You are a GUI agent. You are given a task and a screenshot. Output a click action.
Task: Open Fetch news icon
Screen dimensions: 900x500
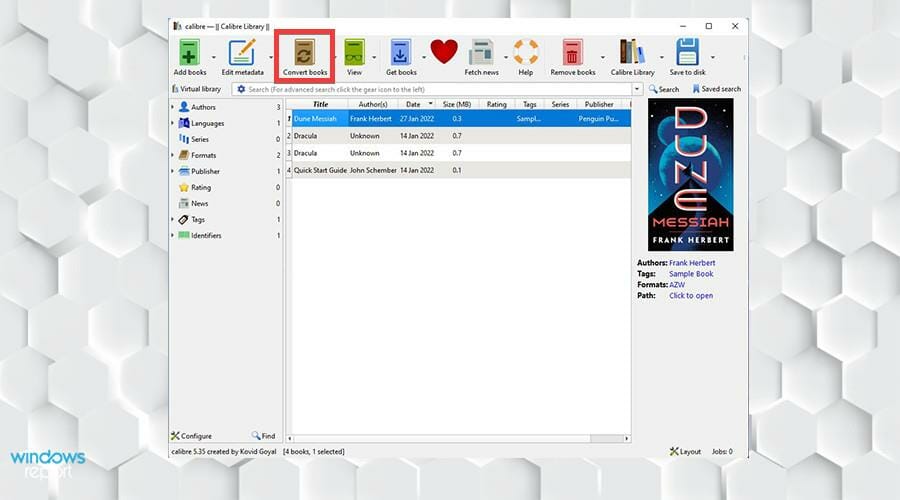(x=481, y=52)
